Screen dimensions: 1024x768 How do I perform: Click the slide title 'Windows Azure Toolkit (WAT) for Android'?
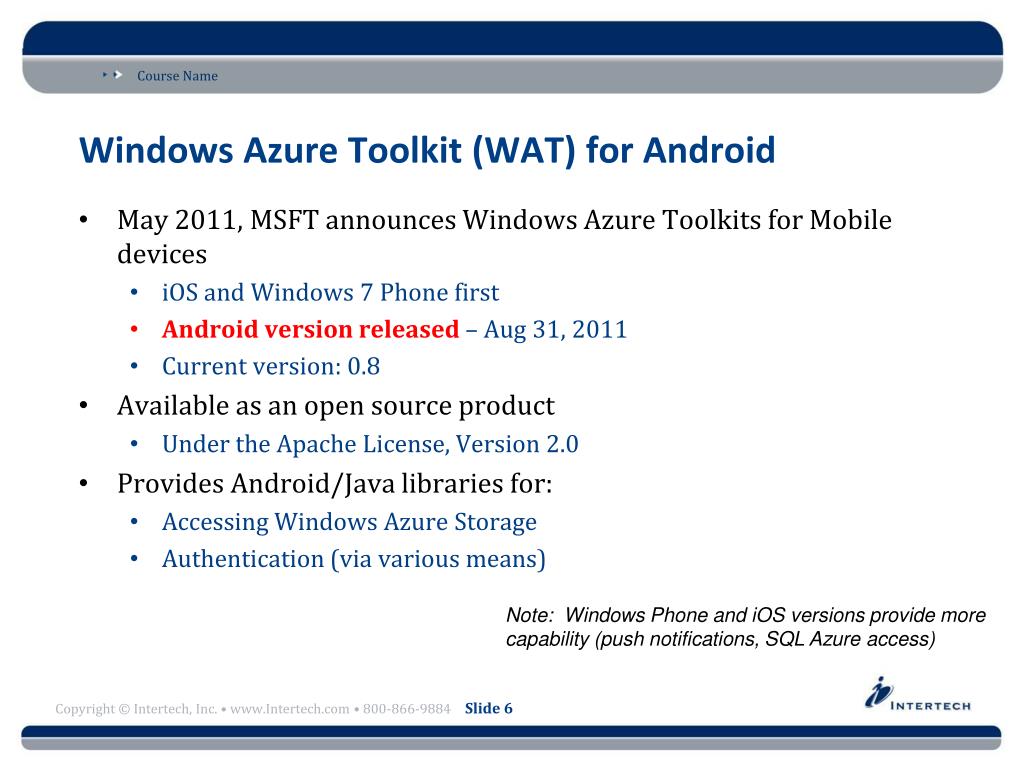coord(427,150)
